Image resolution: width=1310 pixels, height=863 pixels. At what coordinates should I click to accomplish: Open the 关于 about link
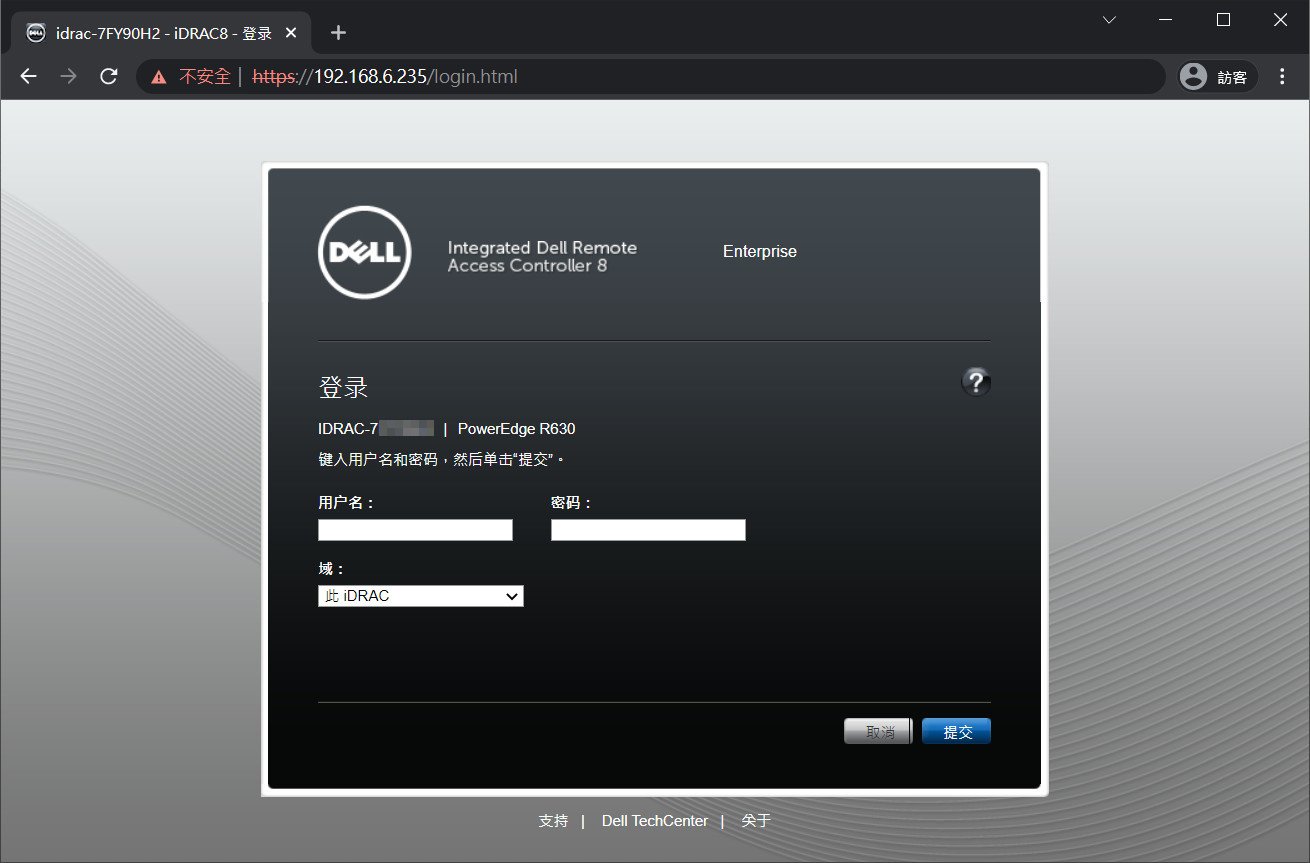[x=756, y=821]
